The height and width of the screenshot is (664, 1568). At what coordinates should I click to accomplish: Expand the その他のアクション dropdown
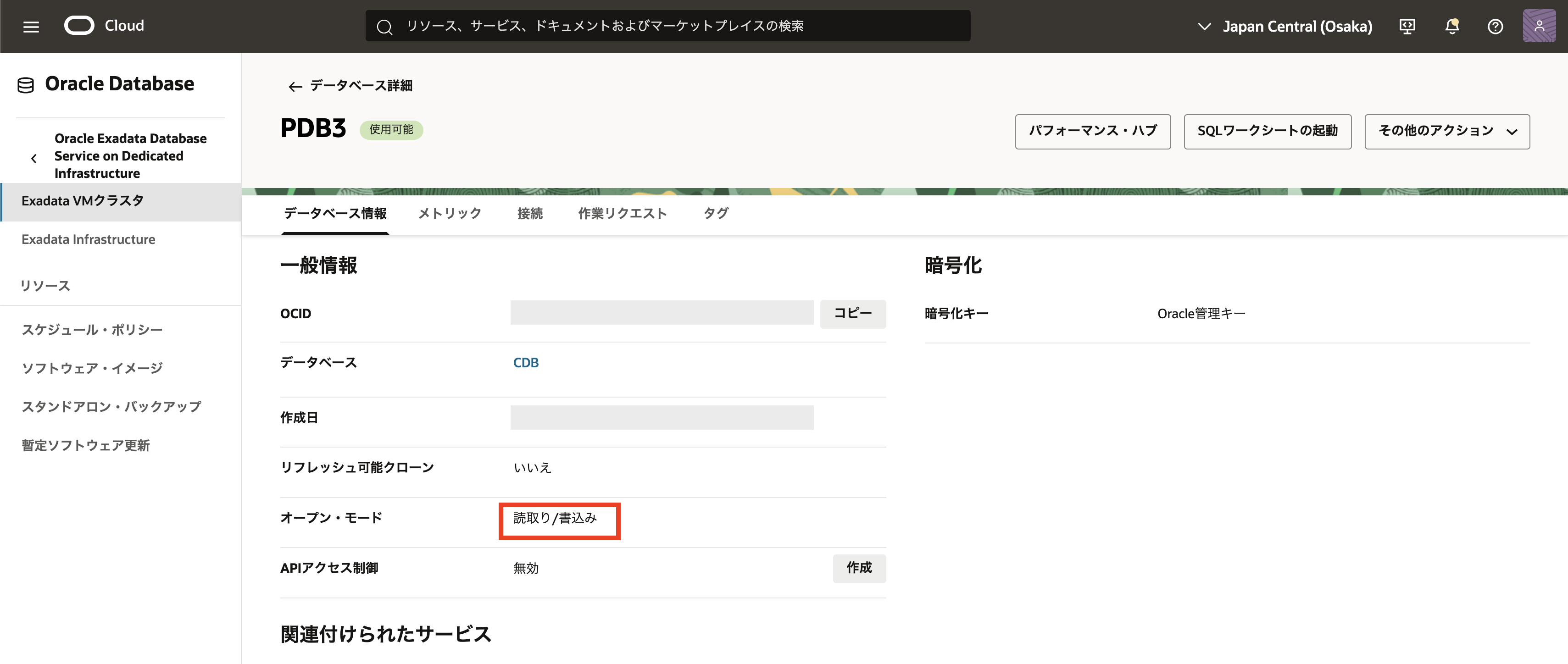(1446, 132)
